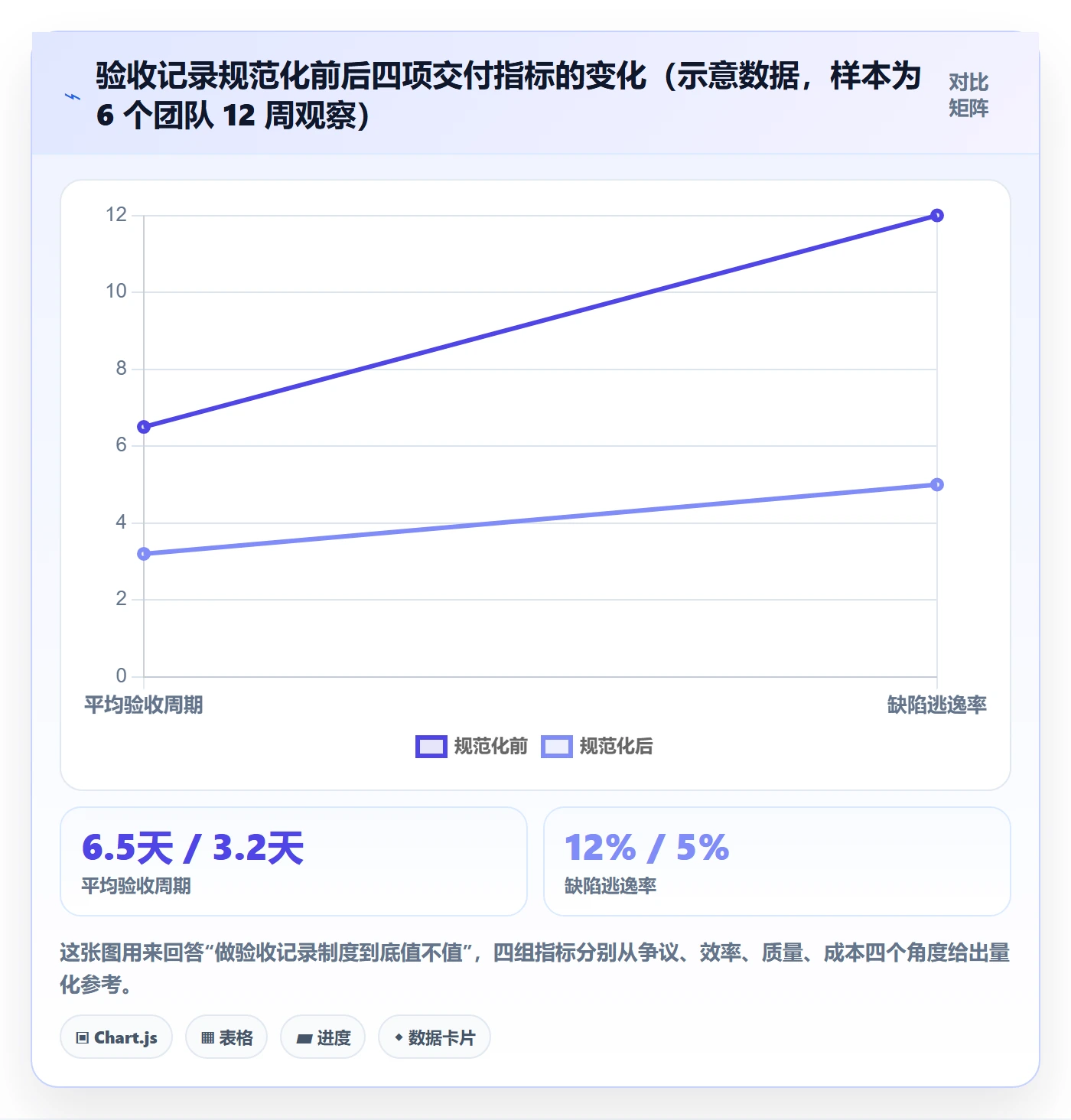
Task: Click the y-axis tick label 2
Action: (122, 599)
